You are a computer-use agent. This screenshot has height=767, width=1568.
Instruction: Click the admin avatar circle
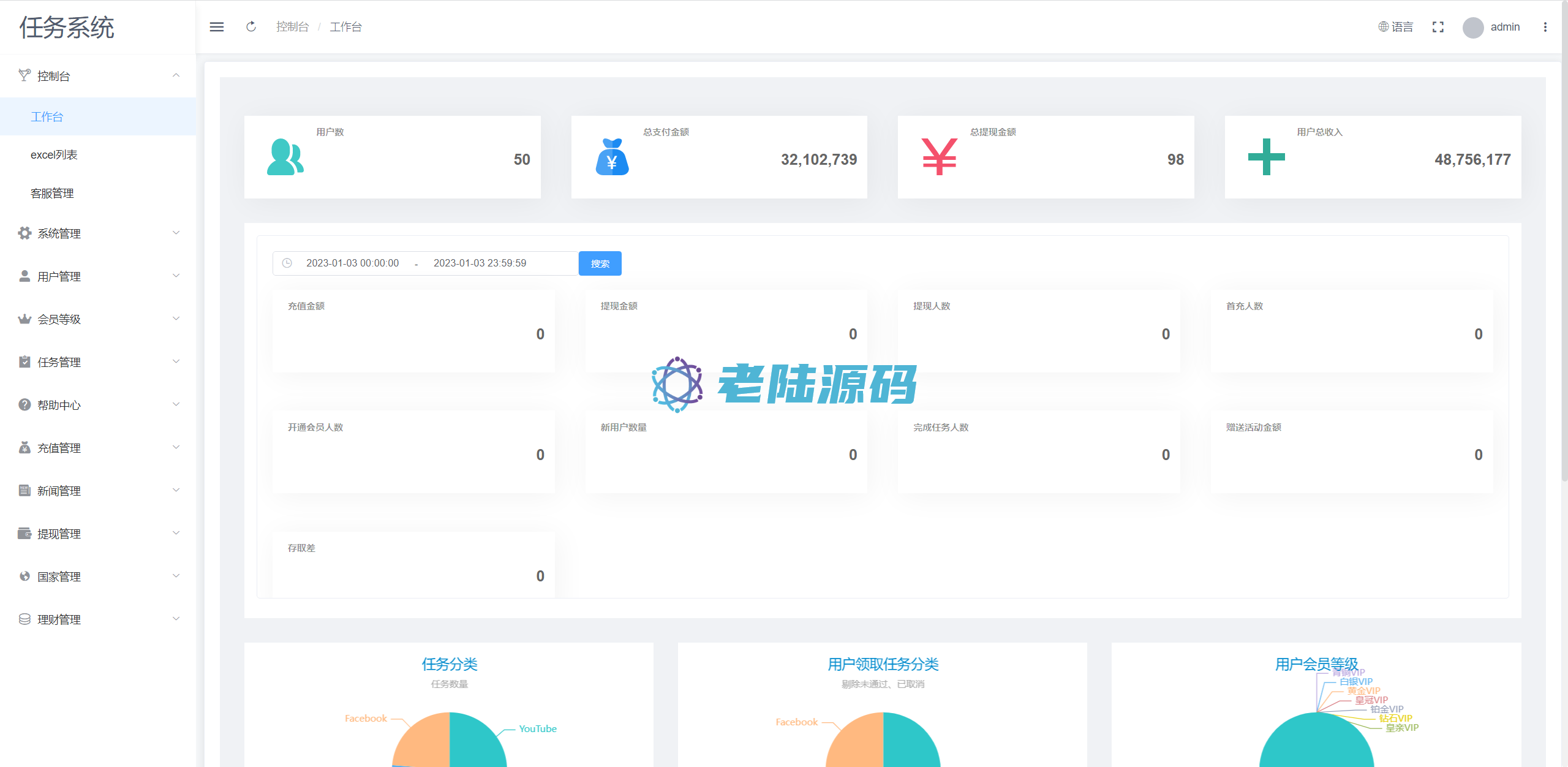pyautogui.click(x=1472, y=28)
